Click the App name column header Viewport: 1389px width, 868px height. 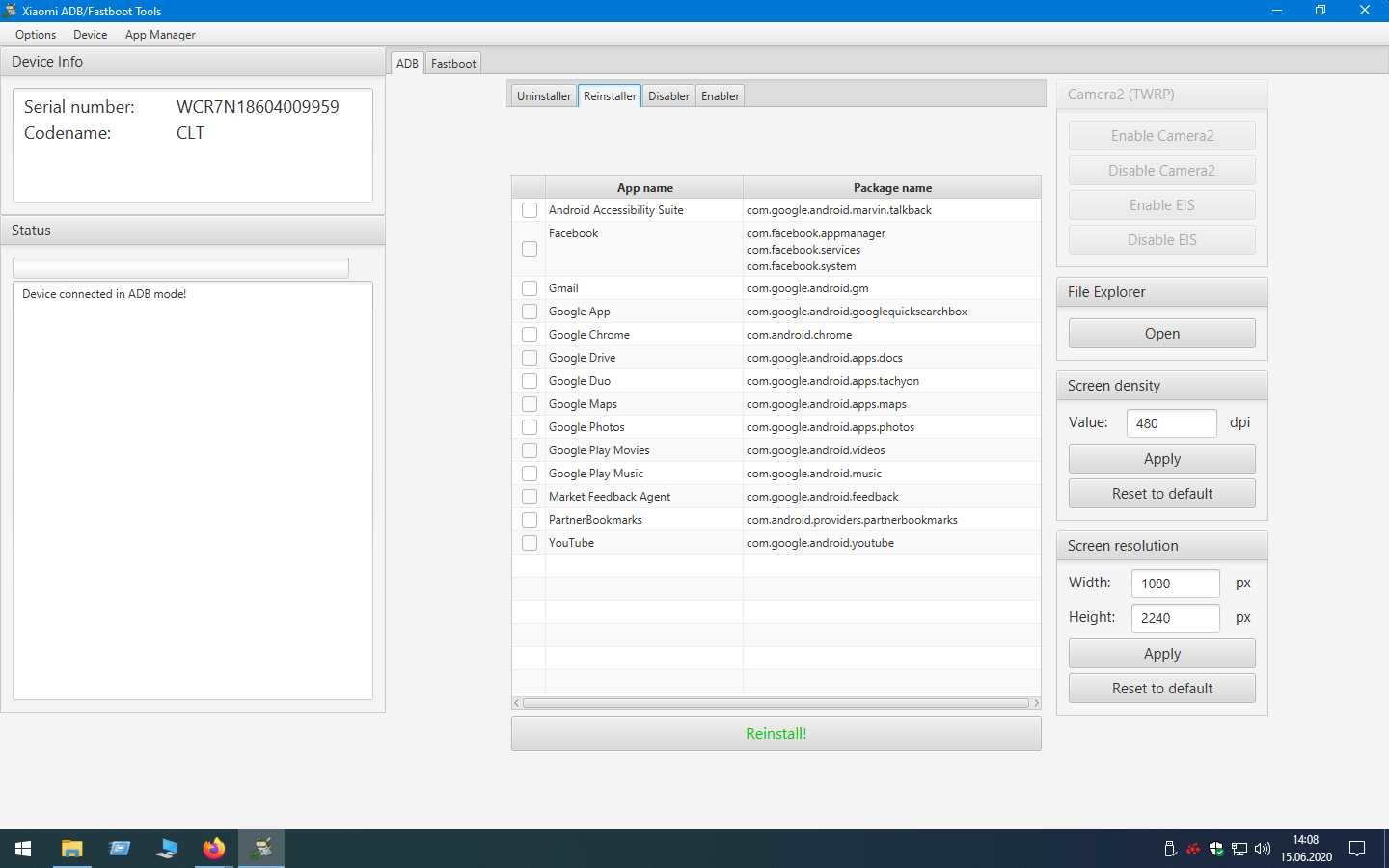point(644,187)
